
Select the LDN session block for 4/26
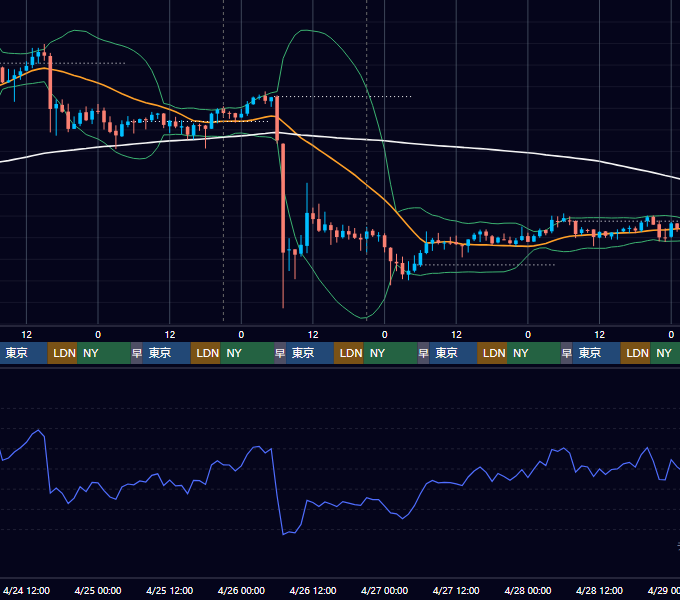tap(349, 353)
